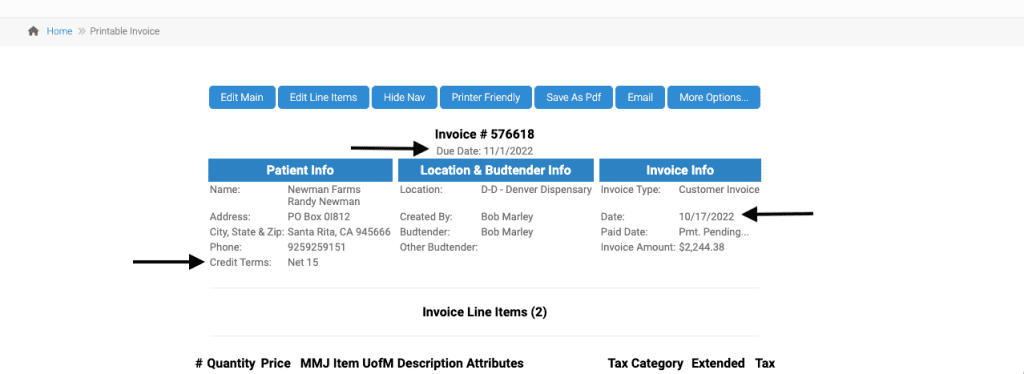
Task: Click the invoice date 10/17/2022
Action: 707,216
